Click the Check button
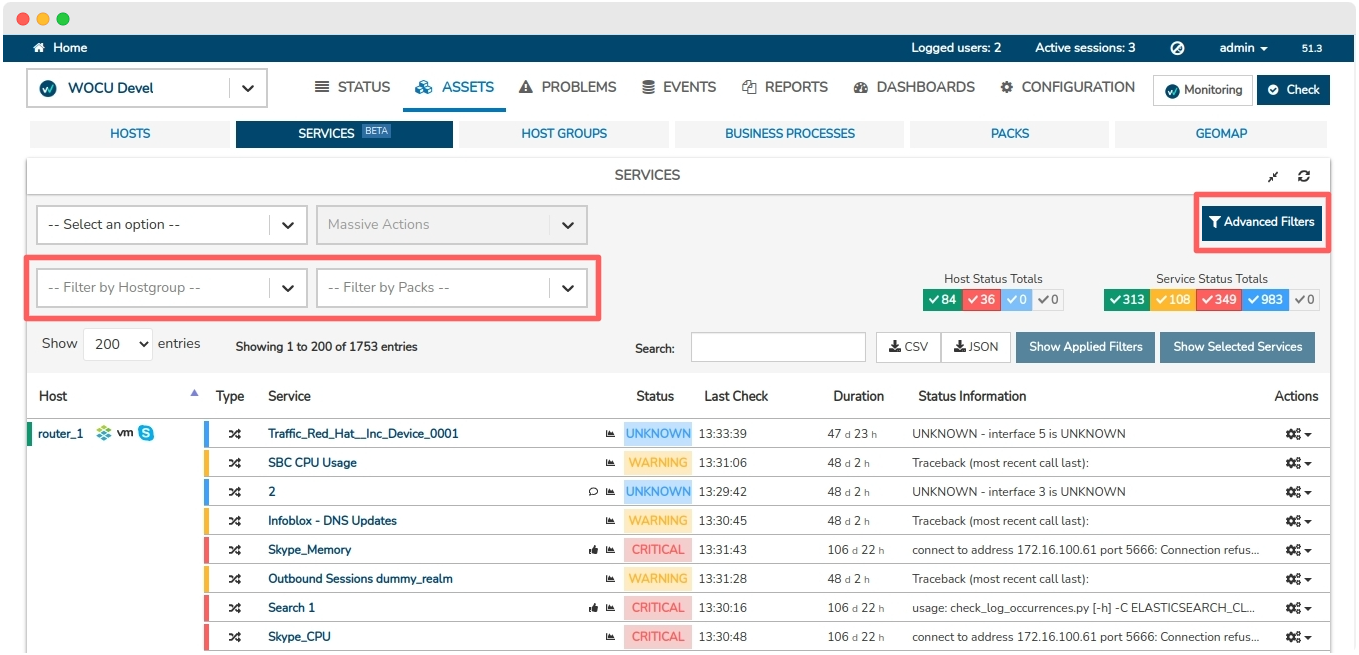Image resolution: width=1359 pixels, height=655 pixels. [1293, 90]
